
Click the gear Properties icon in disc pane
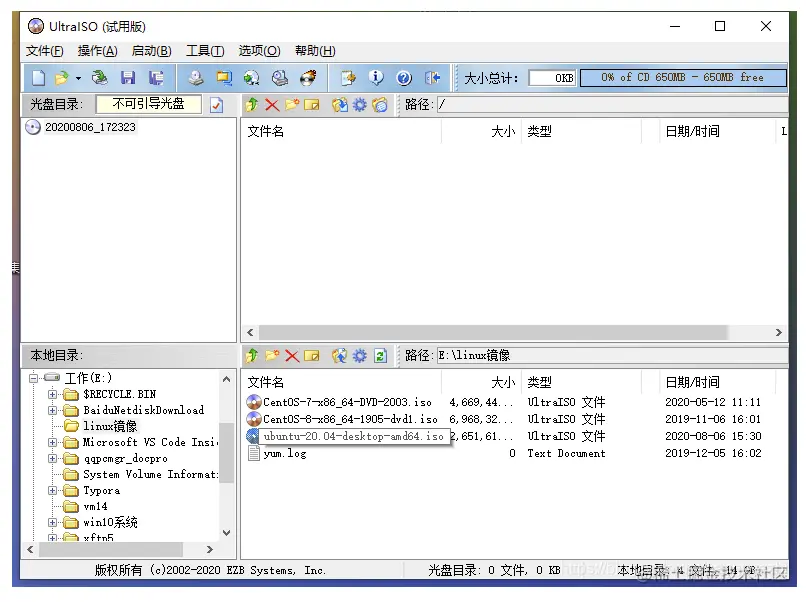tap(359, 105)
